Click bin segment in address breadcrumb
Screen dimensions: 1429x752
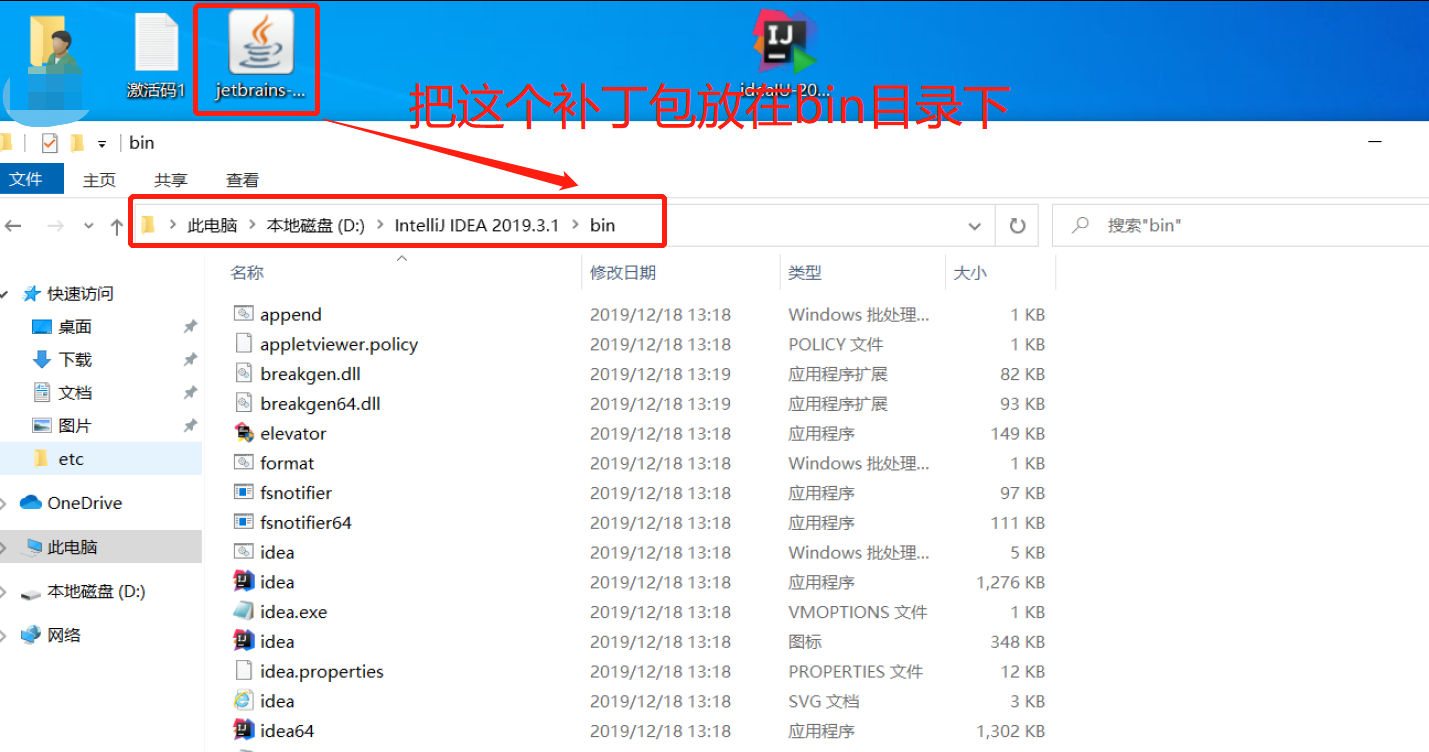(602, 225)
